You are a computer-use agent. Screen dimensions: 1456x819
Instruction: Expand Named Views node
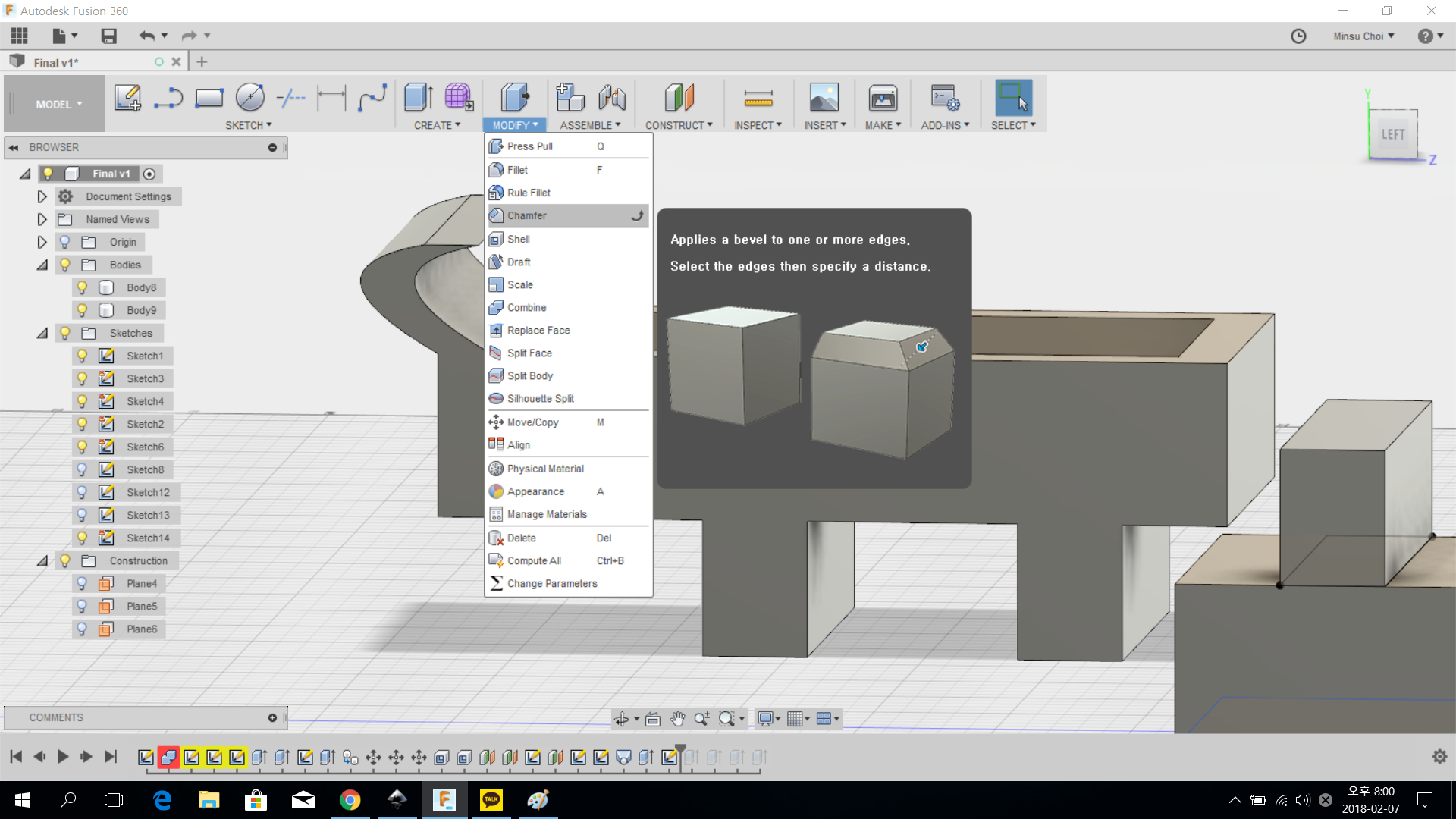[42, 219]
